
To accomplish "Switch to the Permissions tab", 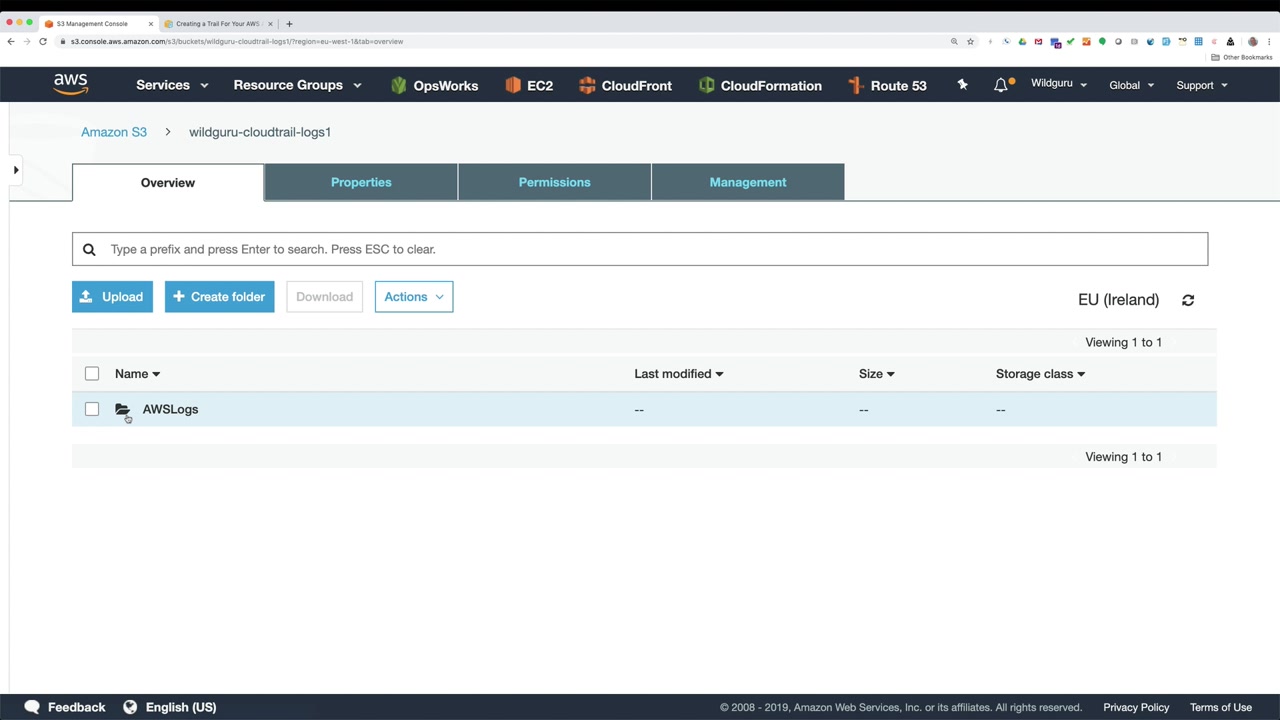I will click(555, 182).
